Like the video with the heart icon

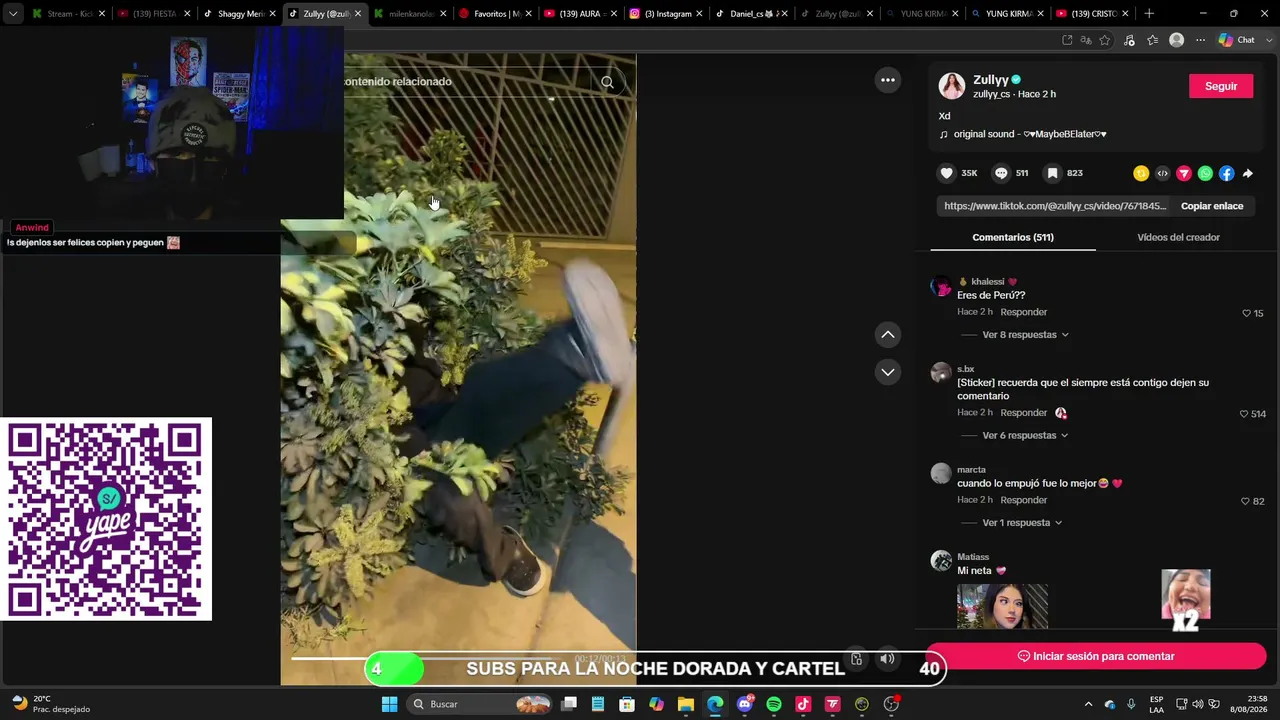pos(947,173)
